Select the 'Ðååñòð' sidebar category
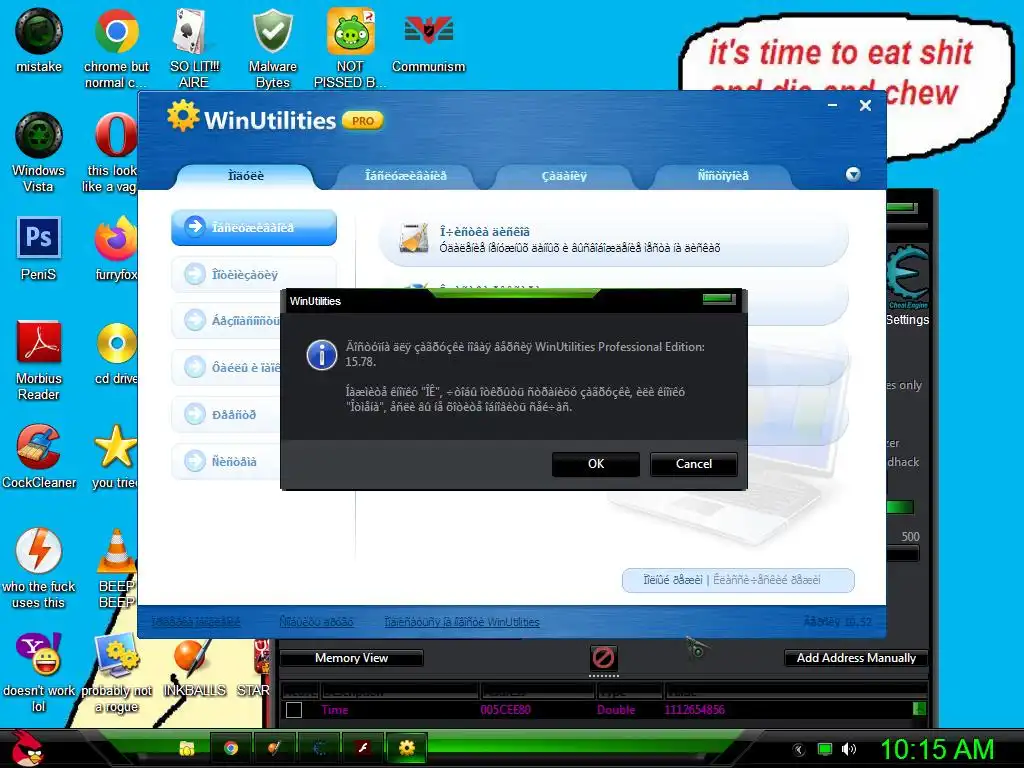The image size is (1024, 768). (225, 414)
